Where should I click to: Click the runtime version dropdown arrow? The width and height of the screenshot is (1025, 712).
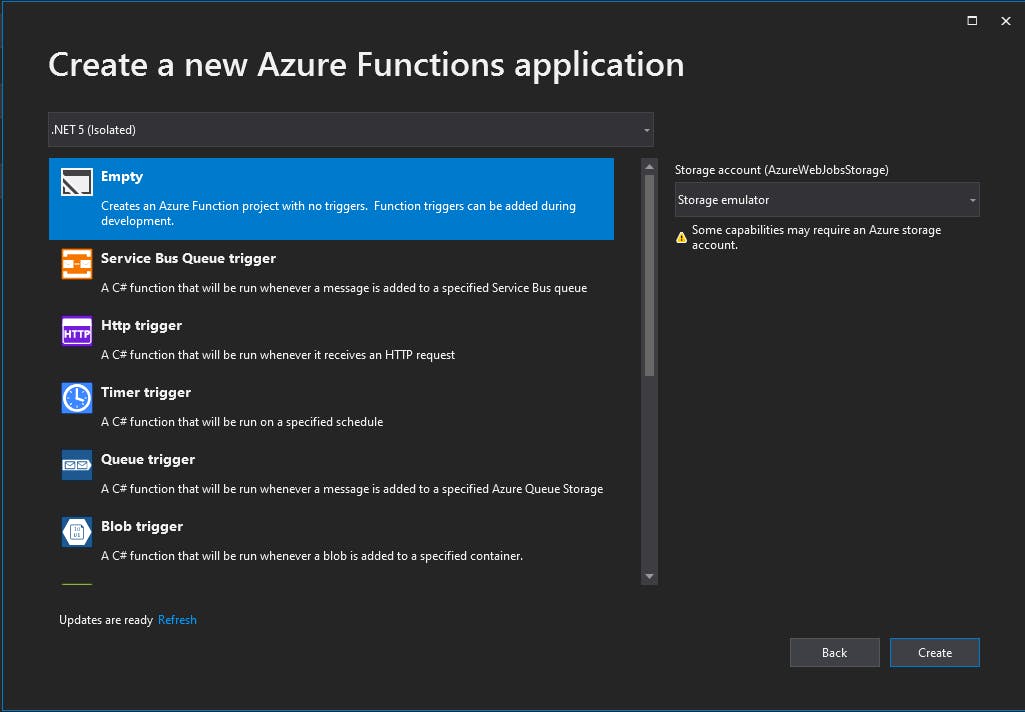[646, 130]
